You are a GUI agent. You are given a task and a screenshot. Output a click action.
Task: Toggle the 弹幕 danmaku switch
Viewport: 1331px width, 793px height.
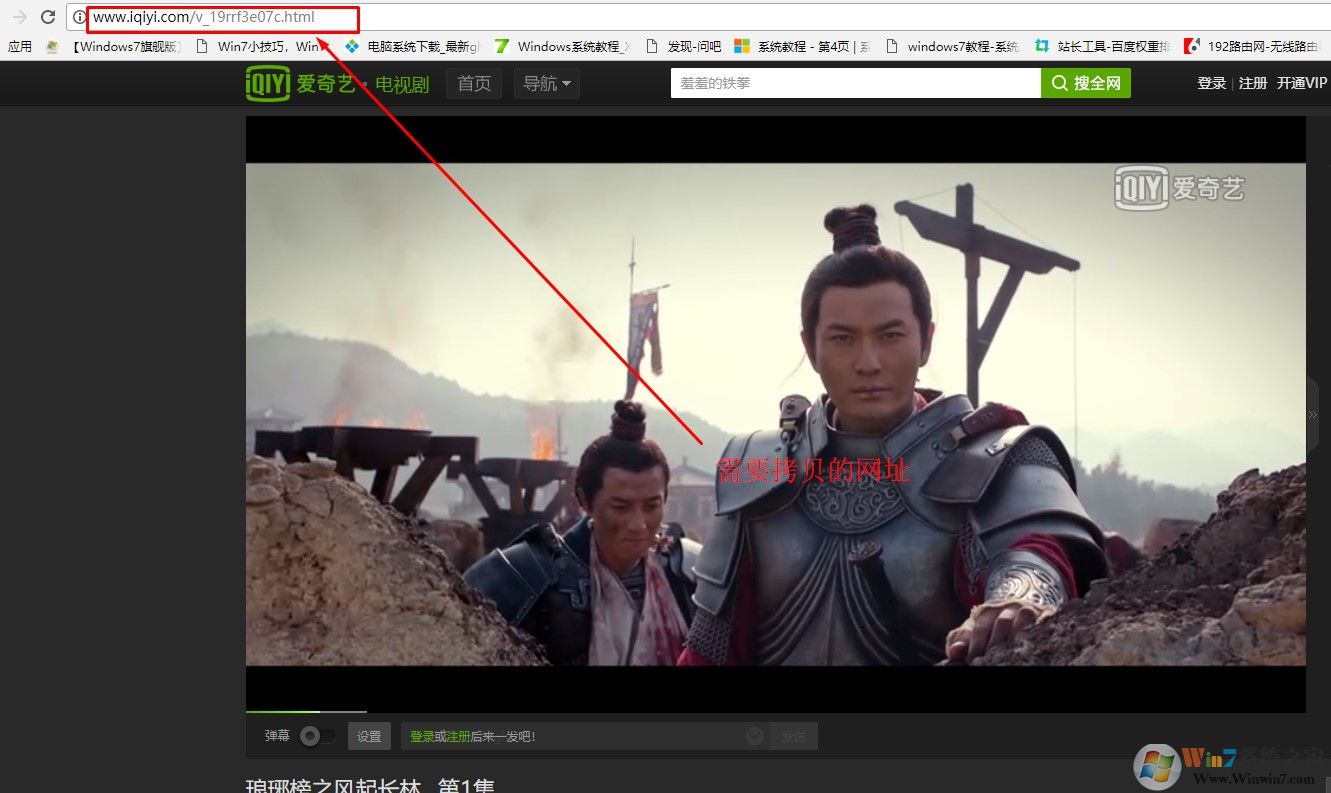318,736
